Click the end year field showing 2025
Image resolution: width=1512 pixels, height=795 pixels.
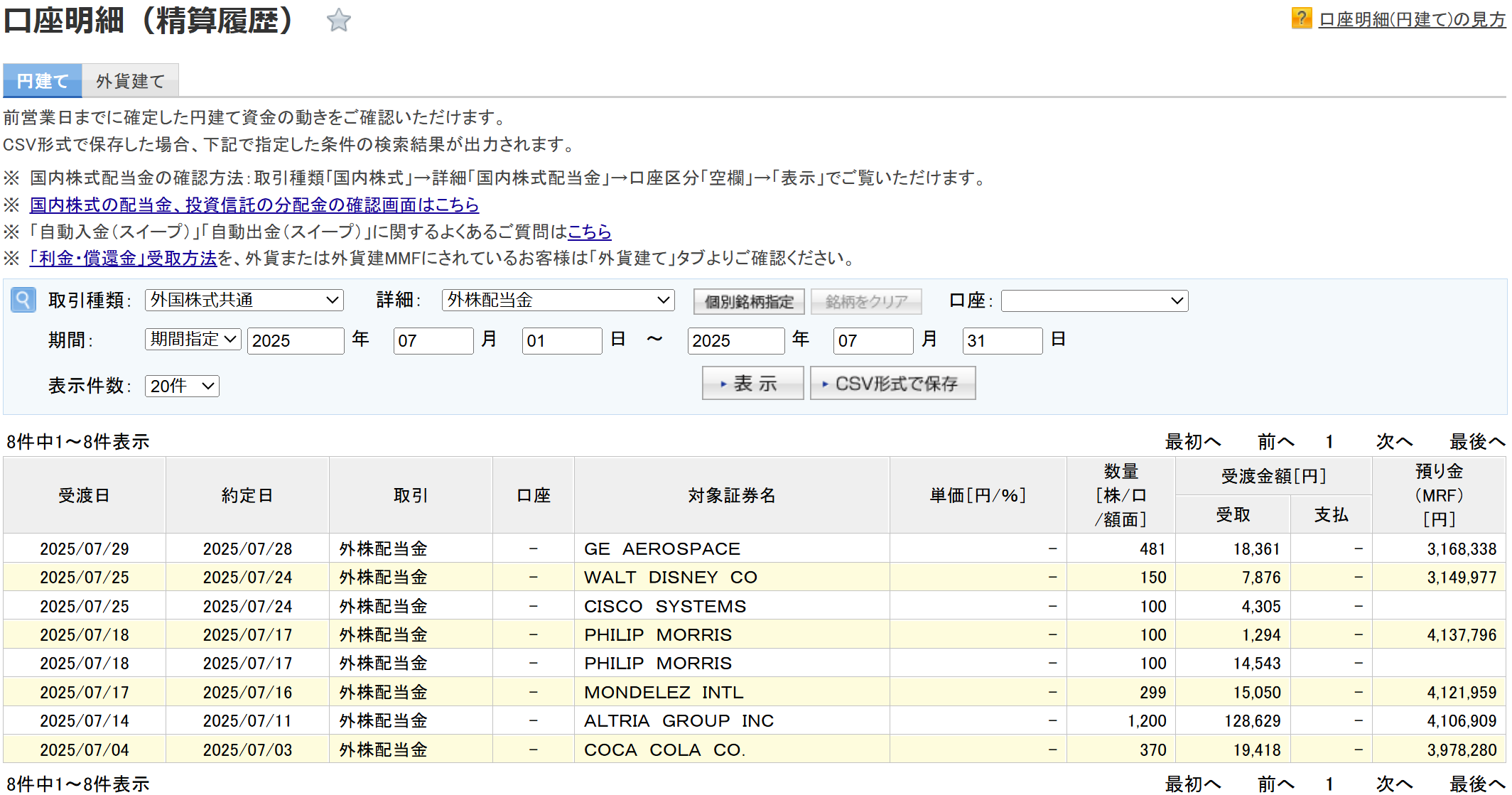point(736,340)
